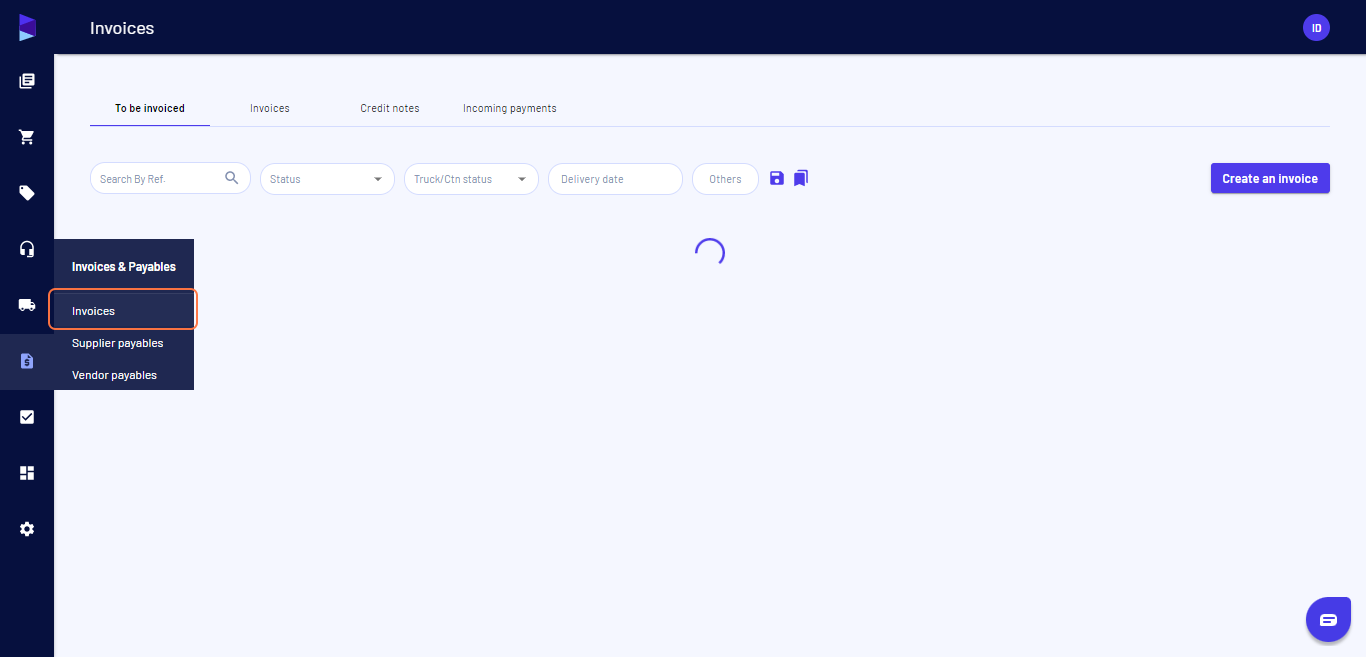Viewport: 1366px width, 657px height.
Task: Expand the Truck/Ctn status dropdown
Action: coord(471,179)
